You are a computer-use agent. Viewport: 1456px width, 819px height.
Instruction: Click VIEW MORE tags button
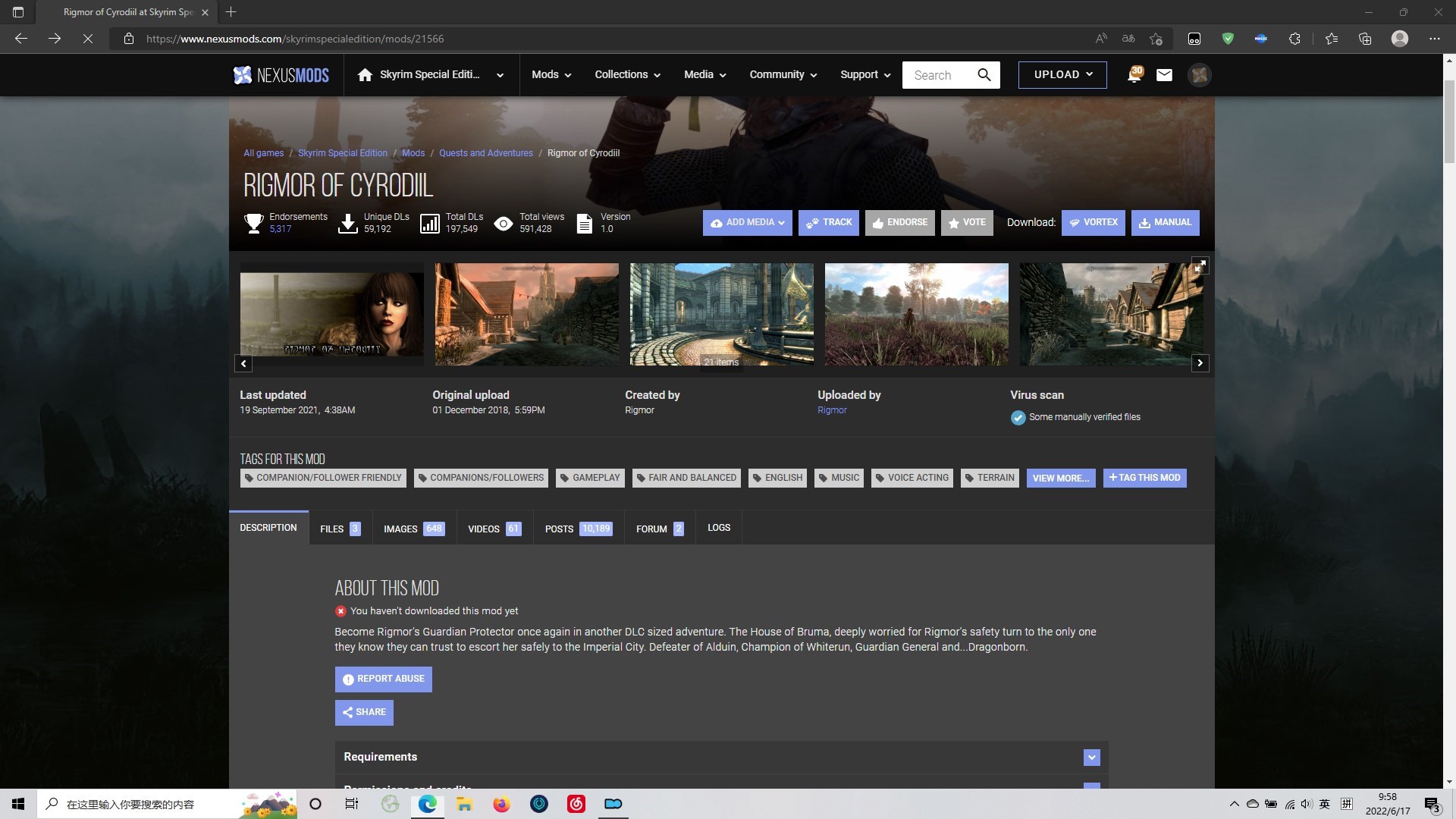(1060, 479)
